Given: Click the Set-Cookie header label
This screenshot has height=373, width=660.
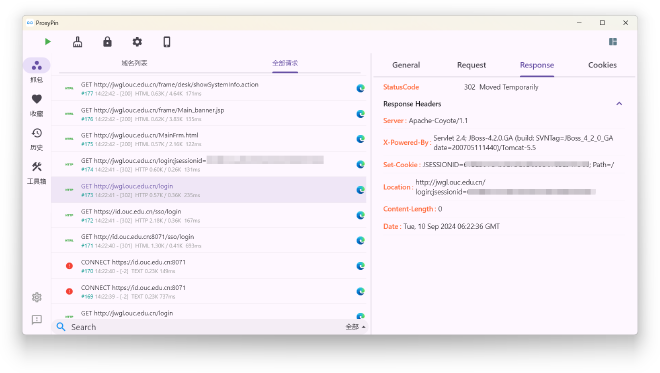Looking at the screenshot, I should point(402,165).
